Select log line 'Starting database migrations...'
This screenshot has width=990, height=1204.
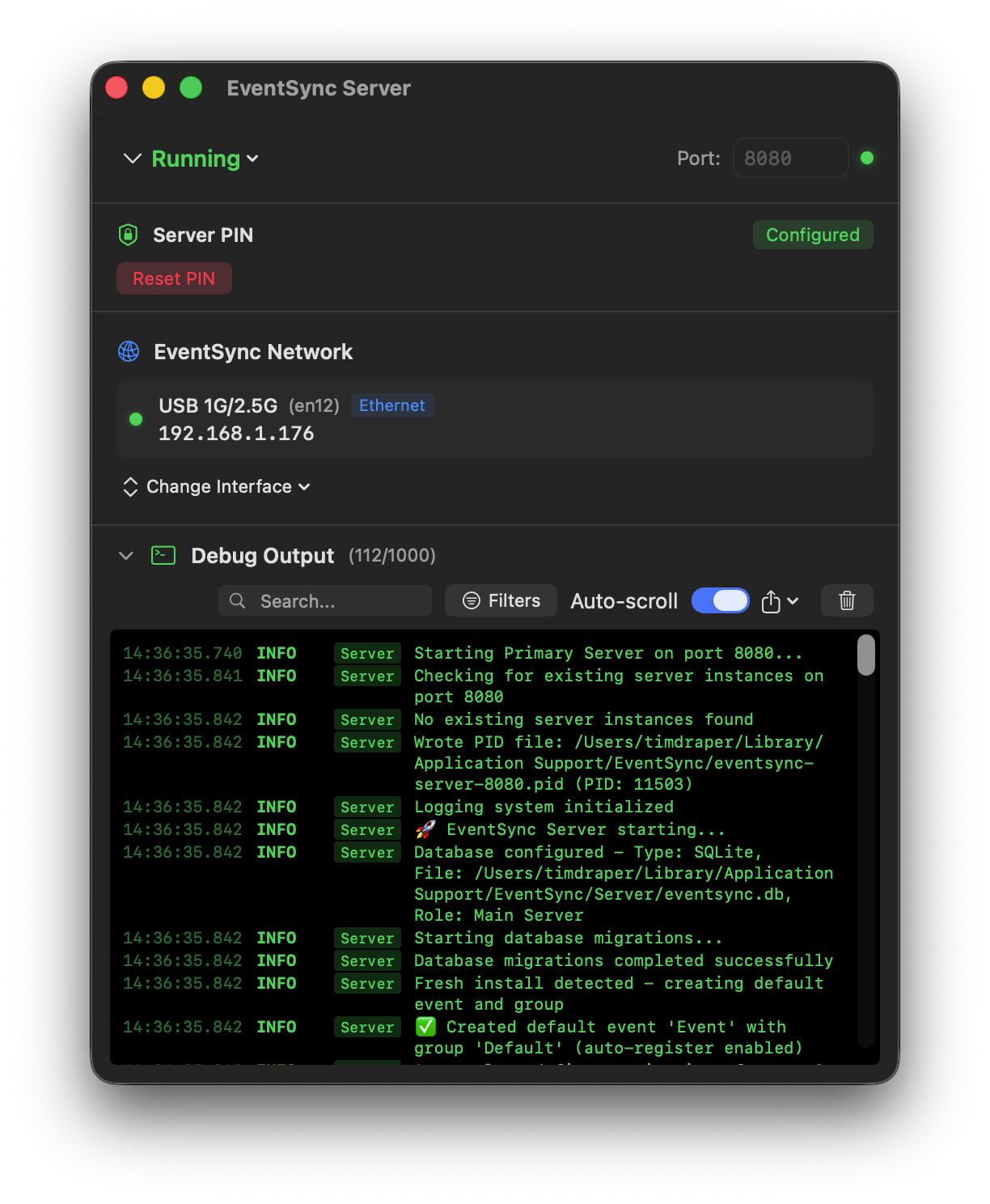568,938
